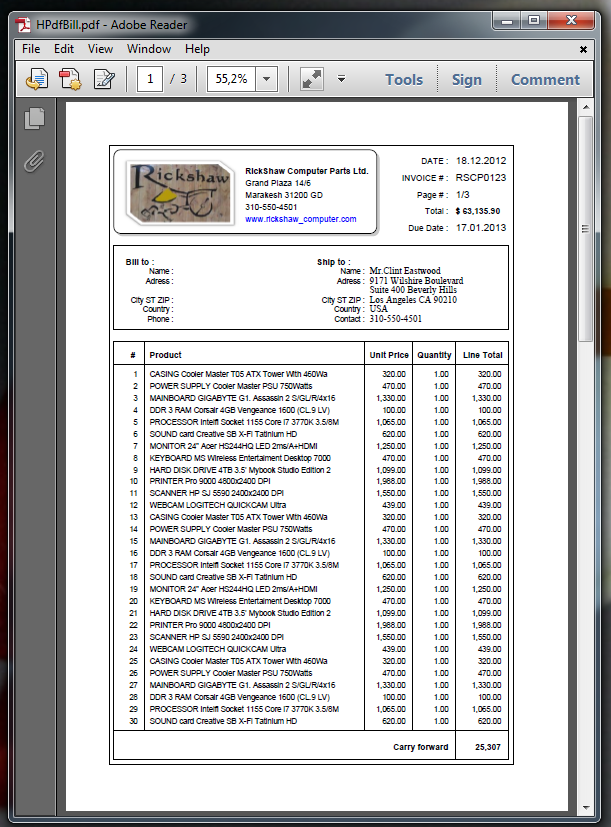Screen dimensions: 611x827
Task: Open the attachments paperclip panel
Action: [x=34, y=161]
